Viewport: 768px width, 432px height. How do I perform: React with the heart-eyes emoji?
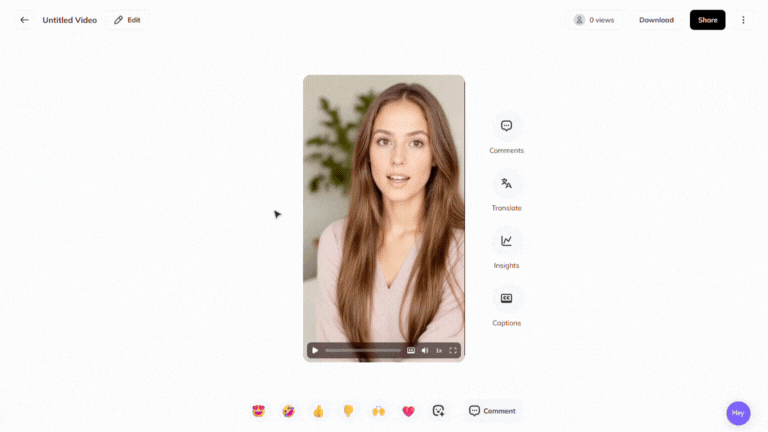(259, 411)
